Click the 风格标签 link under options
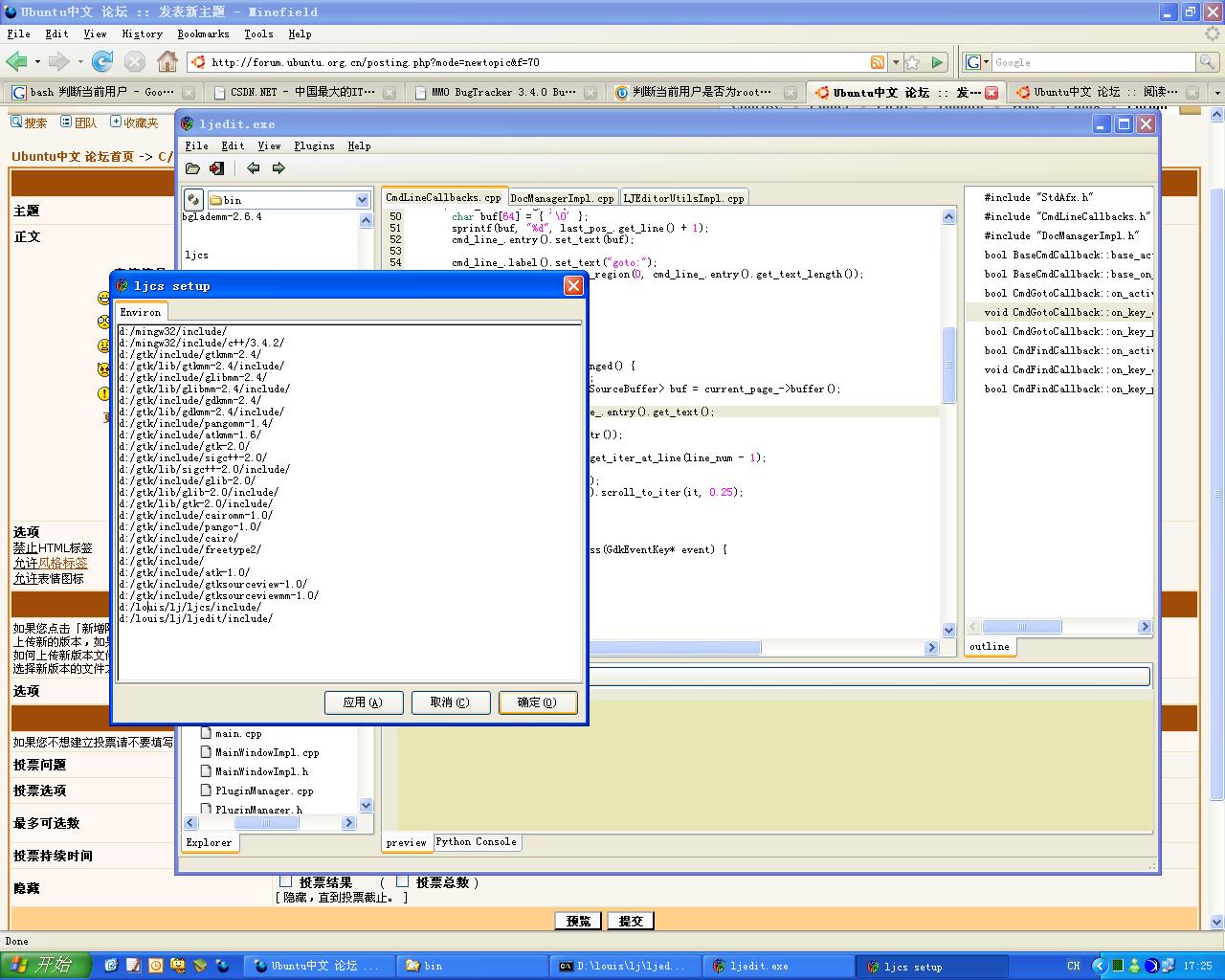 (63, 563)
